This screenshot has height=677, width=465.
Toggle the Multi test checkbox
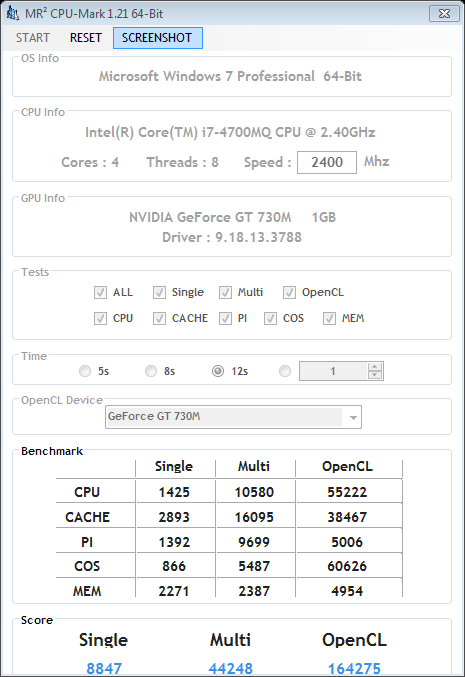pos(225,293)
